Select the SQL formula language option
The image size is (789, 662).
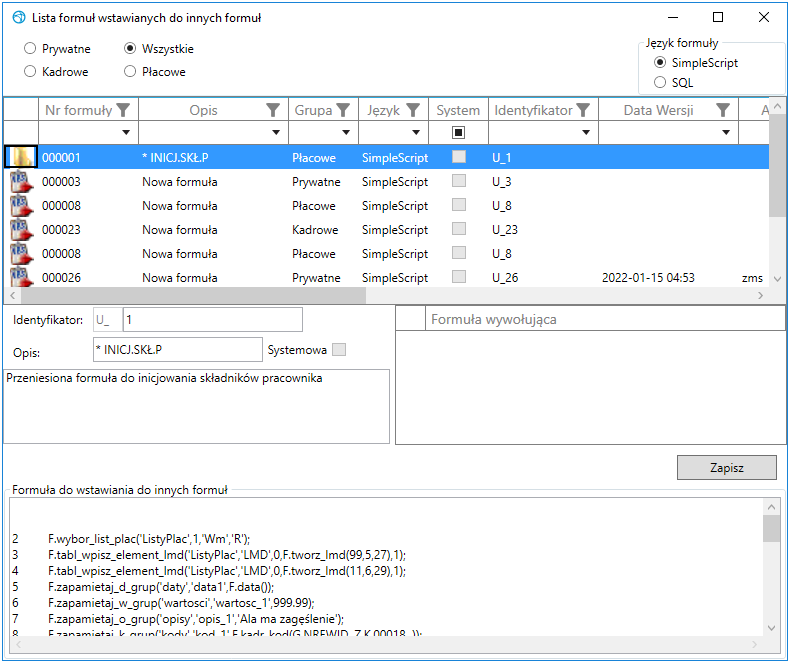point(660,82)
